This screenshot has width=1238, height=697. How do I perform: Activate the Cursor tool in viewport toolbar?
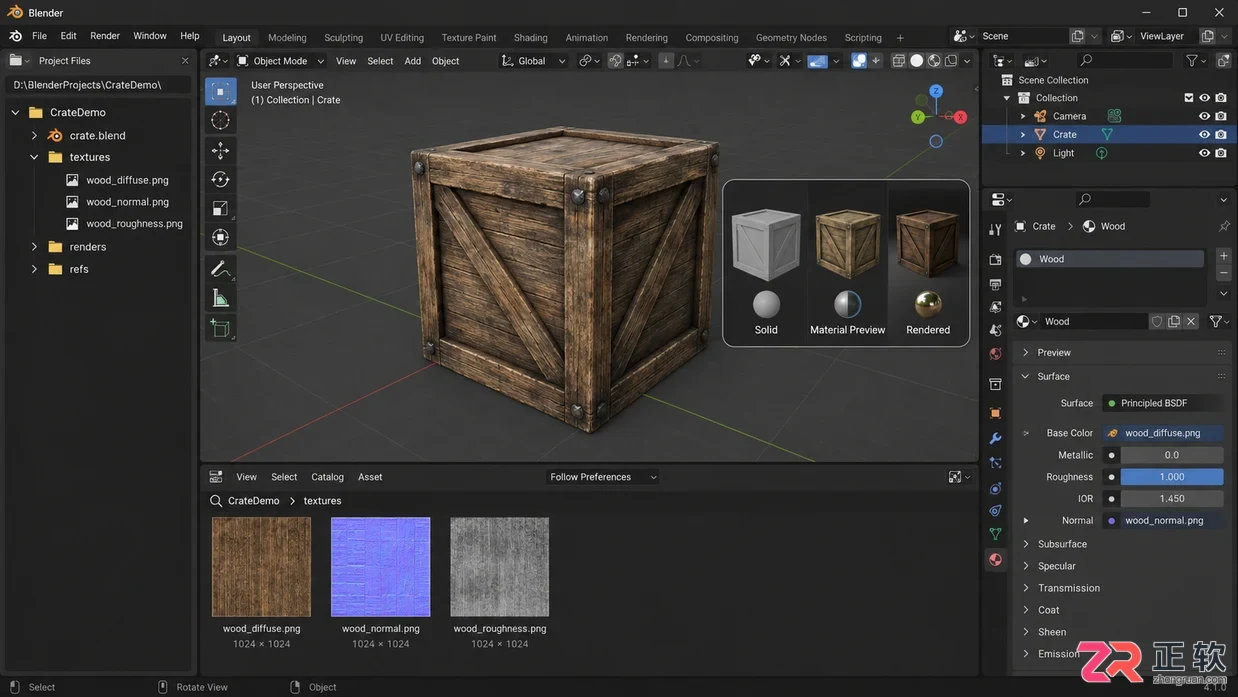pyautogui.click(x=220, y=120)
